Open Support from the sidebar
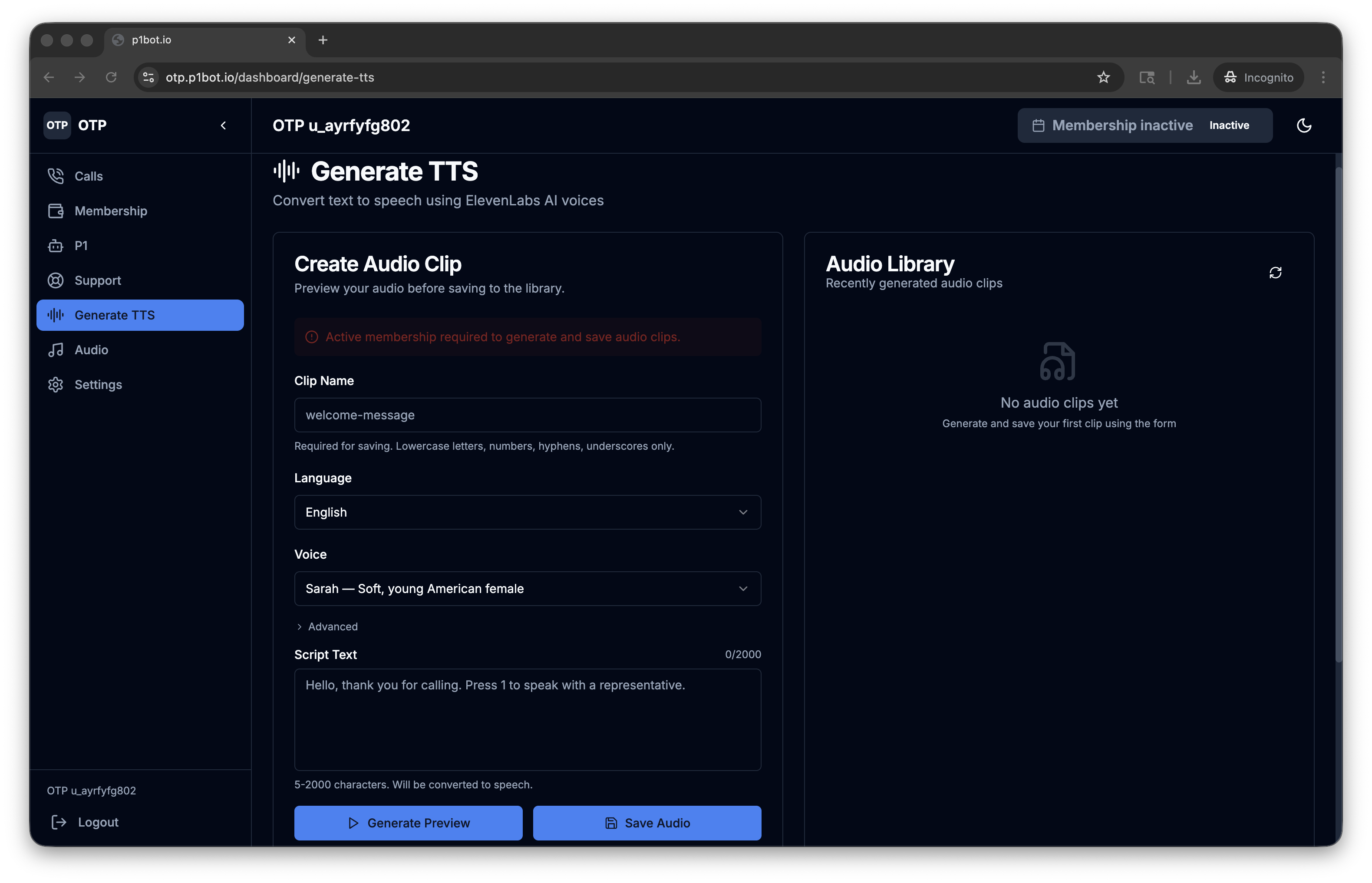This screenshot has height=883, width=1372. coord(98,280)
